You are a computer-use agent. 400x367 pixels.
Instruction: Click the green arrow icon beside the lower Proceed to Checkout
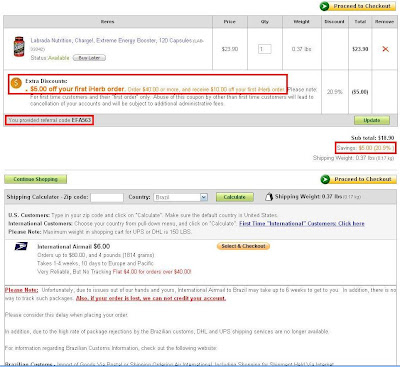325,179
